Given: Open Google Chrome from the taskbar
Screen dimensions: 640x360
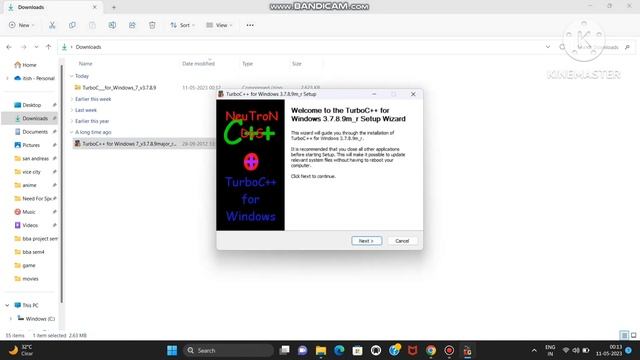Looking at the screenshot, I should (431, 351).
